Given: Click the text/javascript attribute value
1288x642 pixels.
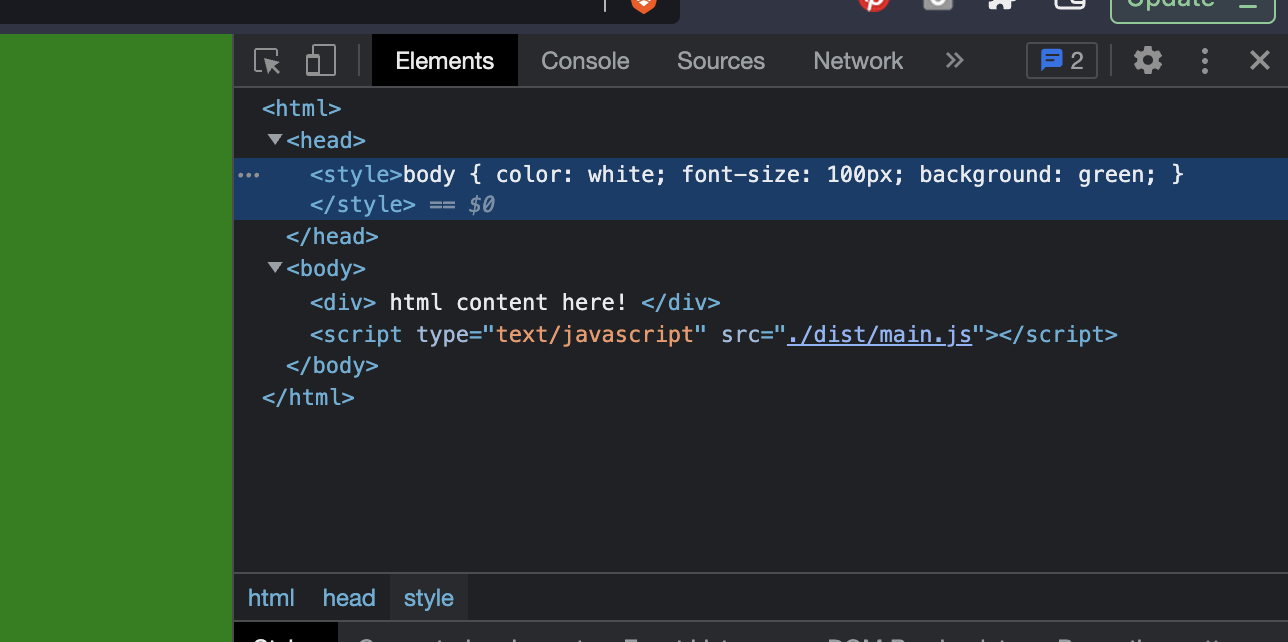Looking at the screenshot, I should [x=594, y=334].
